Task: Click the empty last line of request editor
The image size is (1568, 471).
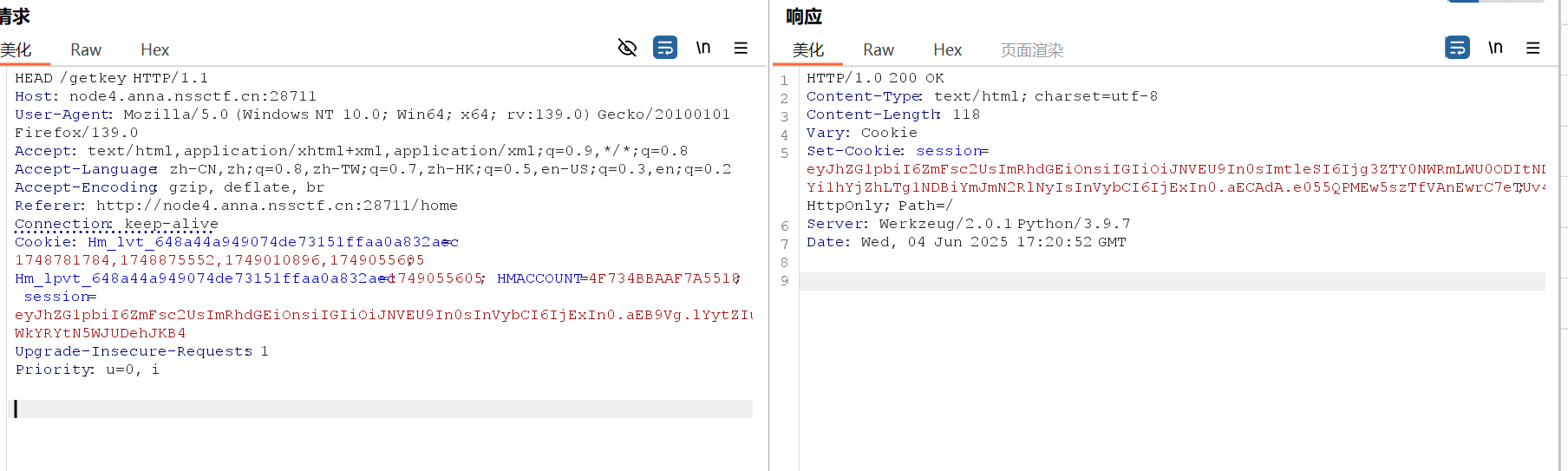Action: (x=382, y=409)
